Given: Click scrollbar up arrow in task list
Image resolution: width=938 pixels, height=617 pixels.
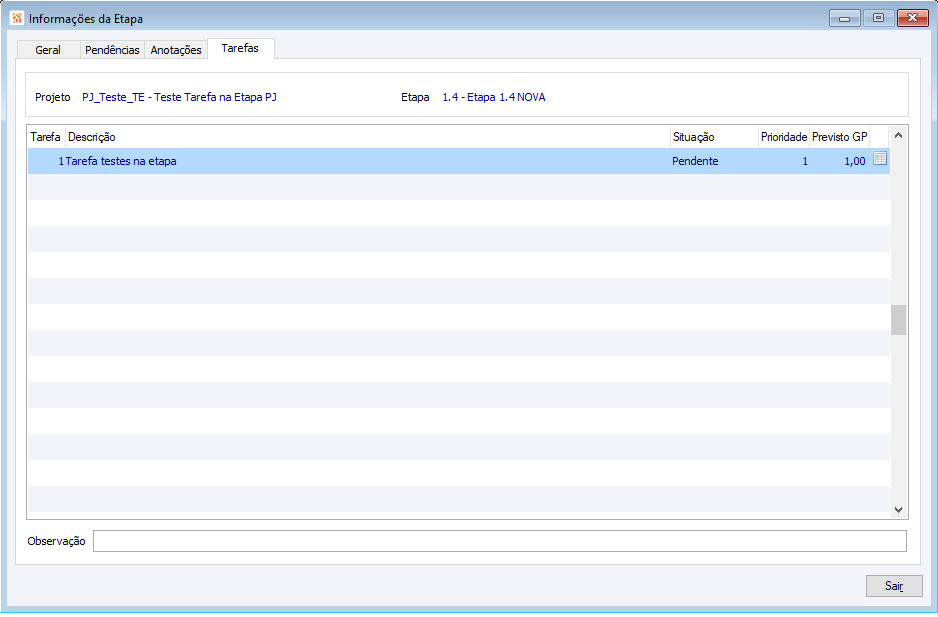Looking at the screenshot, I should pos(898,136).
